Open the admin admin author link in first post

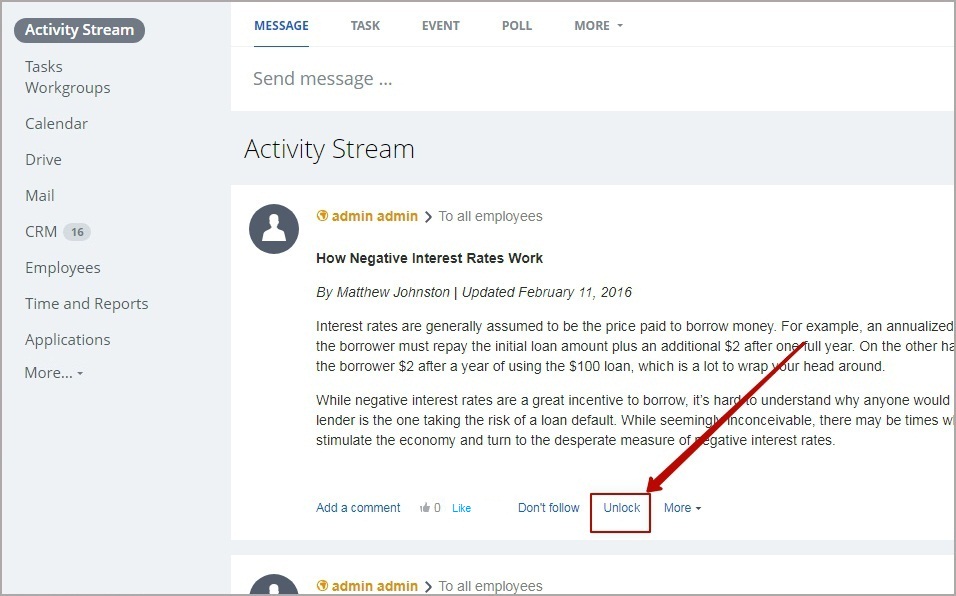click(374, 216)
